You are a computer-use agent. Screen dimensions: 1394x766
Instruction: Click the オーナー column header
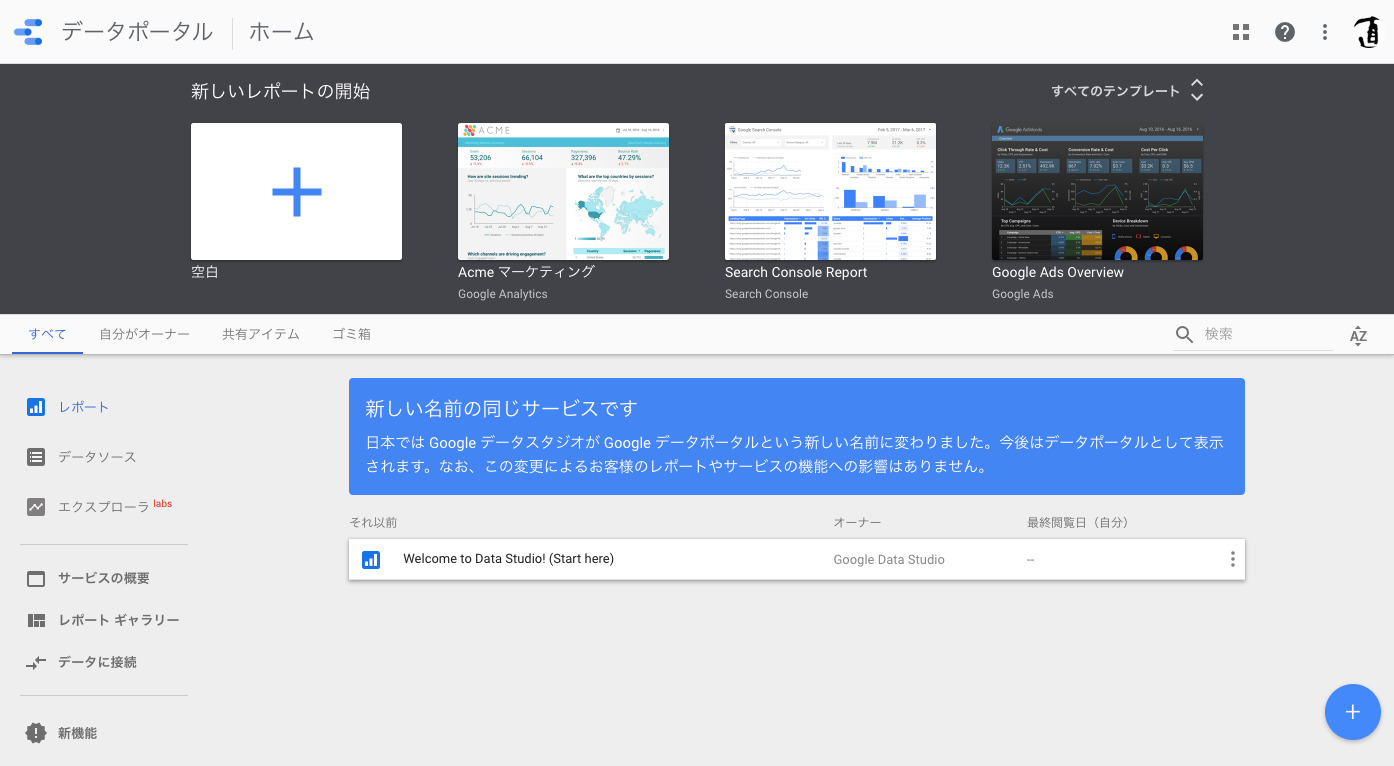click(x=857, y=523)
